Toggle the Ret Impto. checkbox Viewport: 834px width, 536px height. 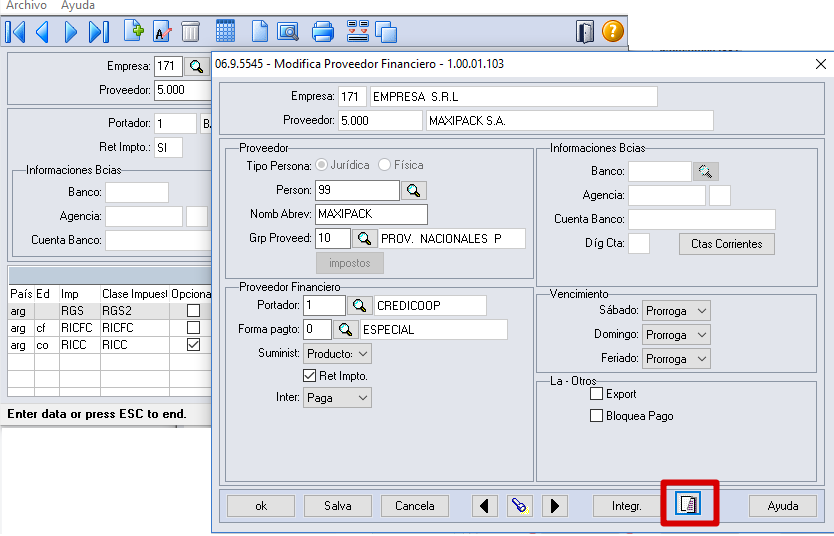tap(310, 376)
